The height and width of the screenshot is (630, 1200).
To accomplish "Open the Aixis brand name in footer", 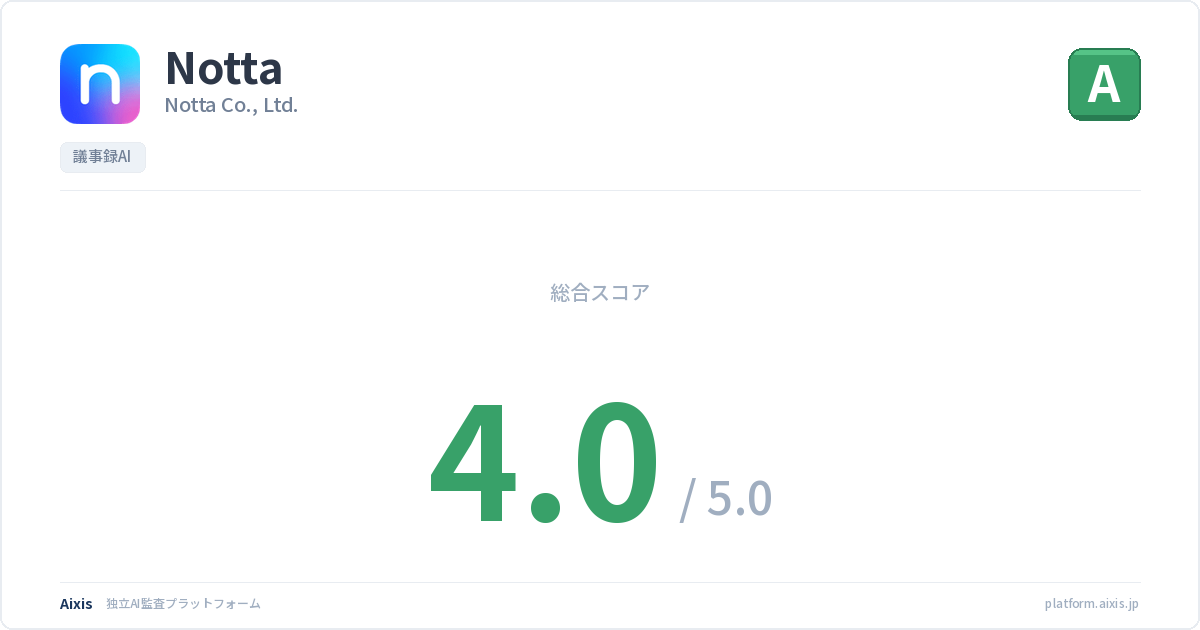I will pos(76,604).
